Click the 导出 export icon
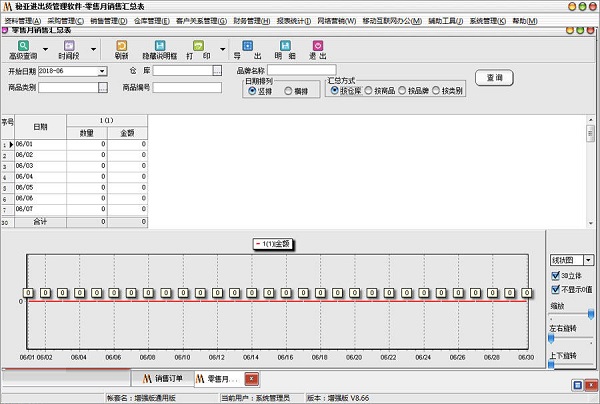The width and height of the screenshot is (600, 404). (x=248, y=46)
